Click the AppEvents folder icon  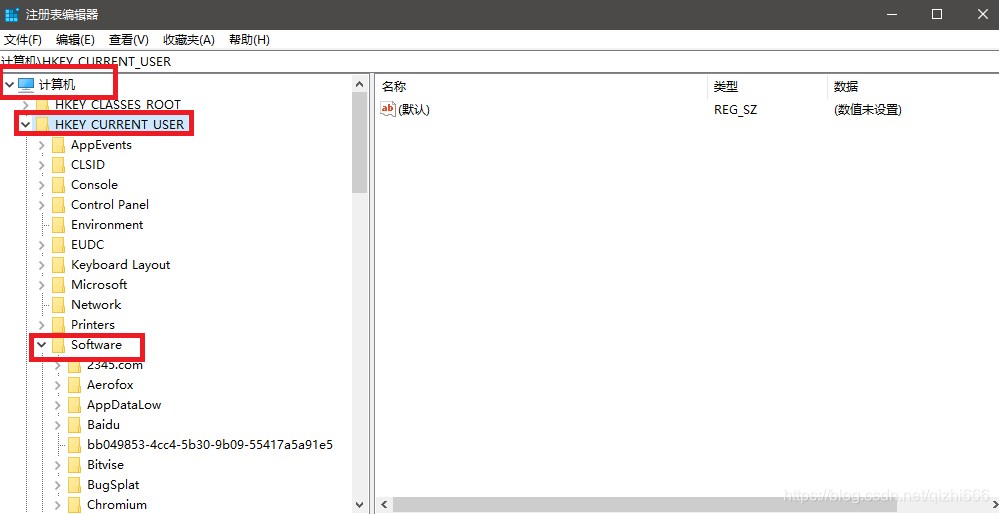point(59,145)
